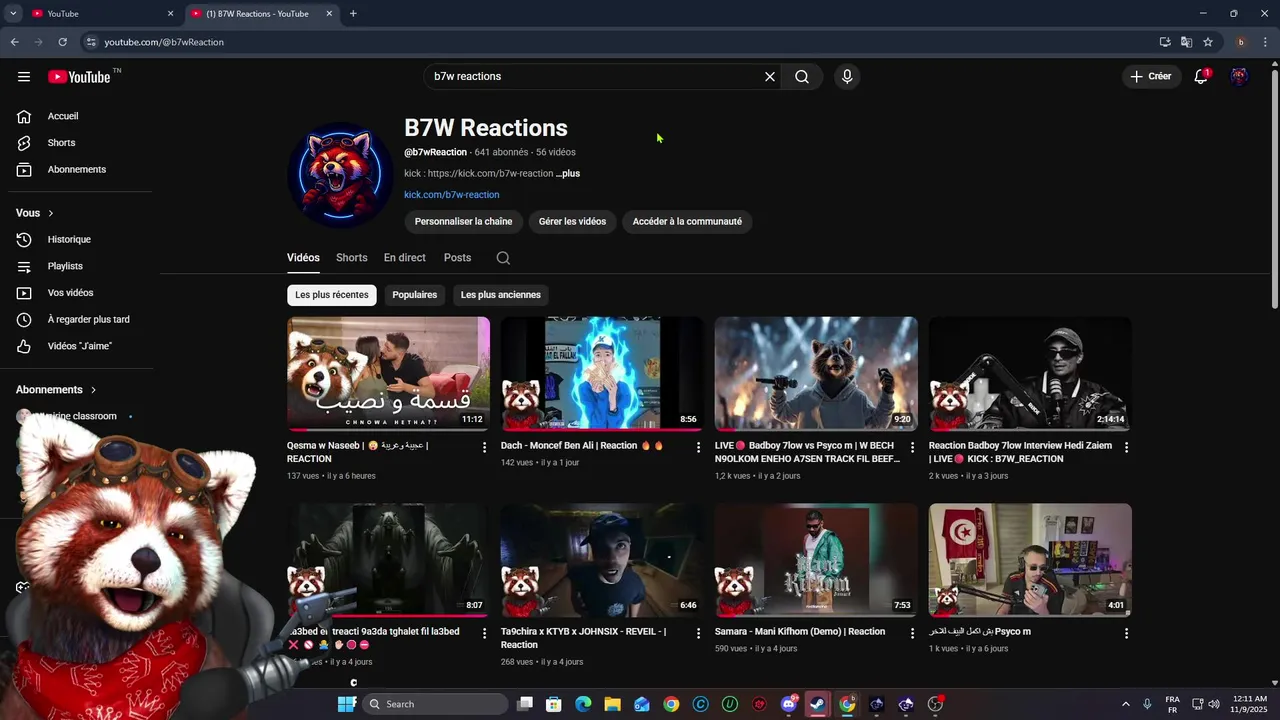This screenshot has width=1280, height=720.
Task: Open the YouTube hamburger guide menu
Action: pyautogui.click(x=24, y=77)
